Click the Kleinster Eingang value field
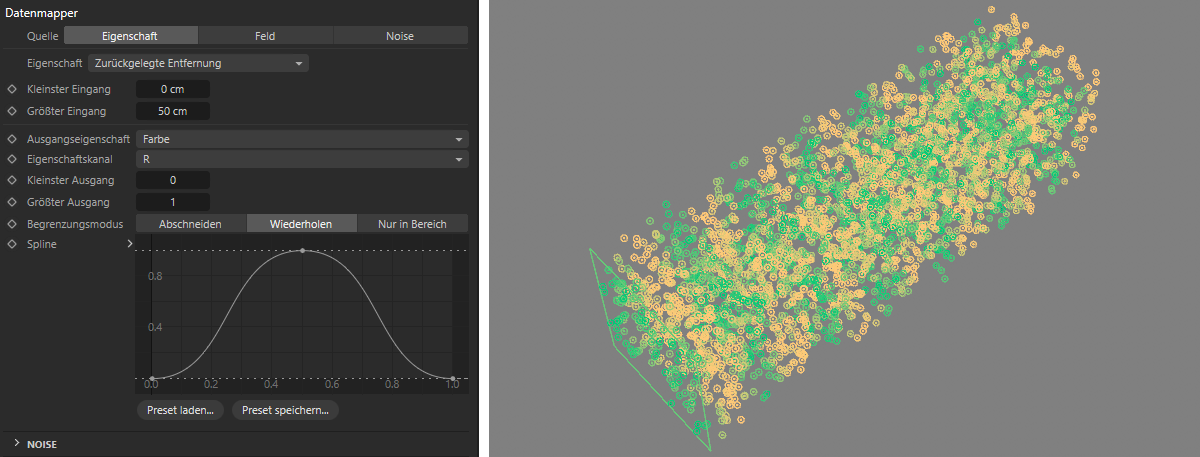The width and height of the screenshot is (1200, 457). (172, 90)
